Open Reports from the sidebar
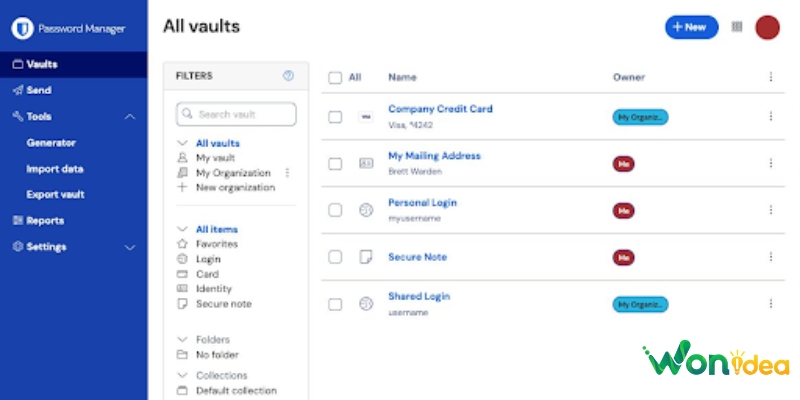The width and height of the screenshot is (800, 400). pos(44,221)
